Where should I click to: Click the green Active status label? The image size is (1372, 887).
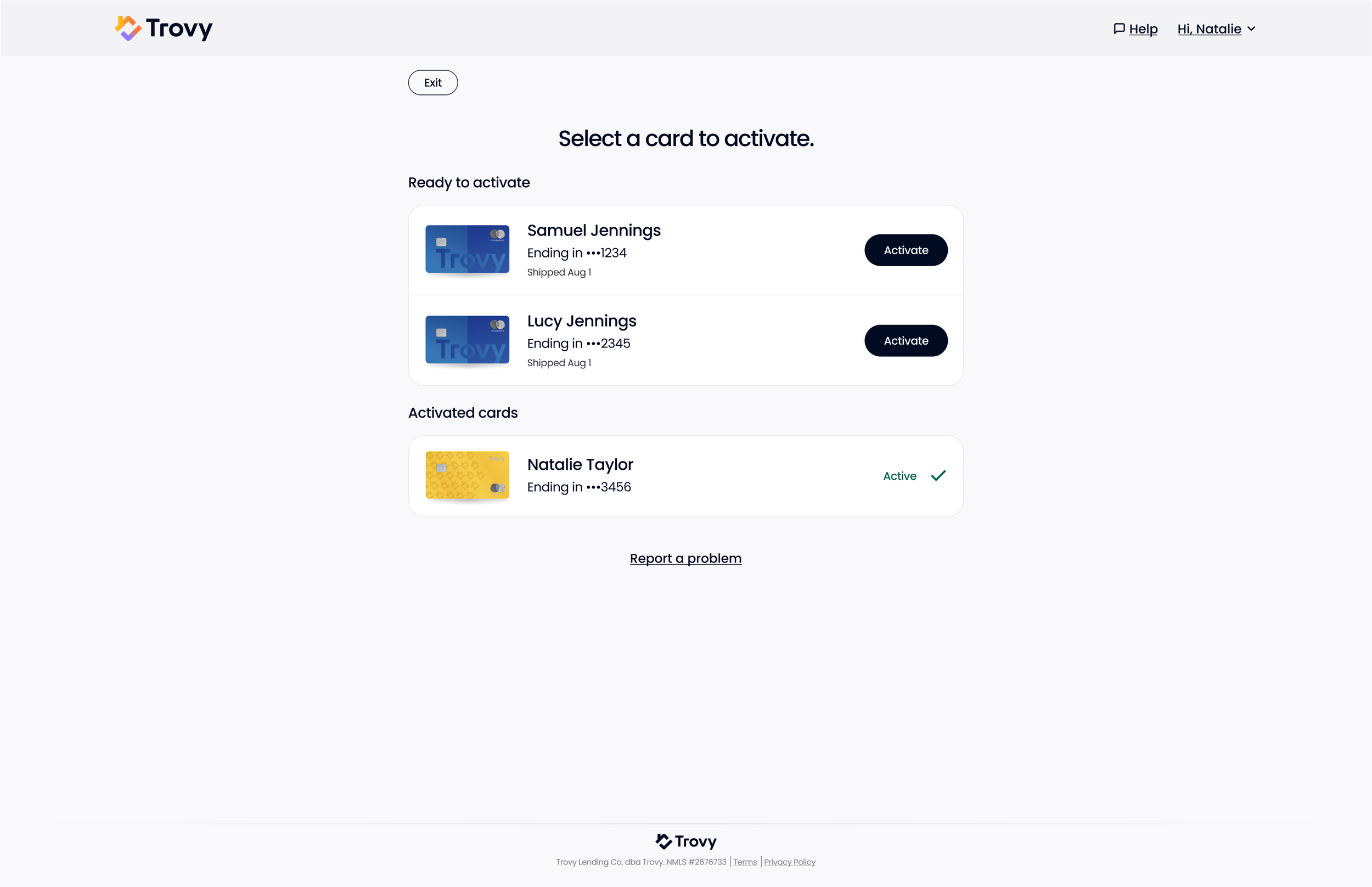point(899,476)
